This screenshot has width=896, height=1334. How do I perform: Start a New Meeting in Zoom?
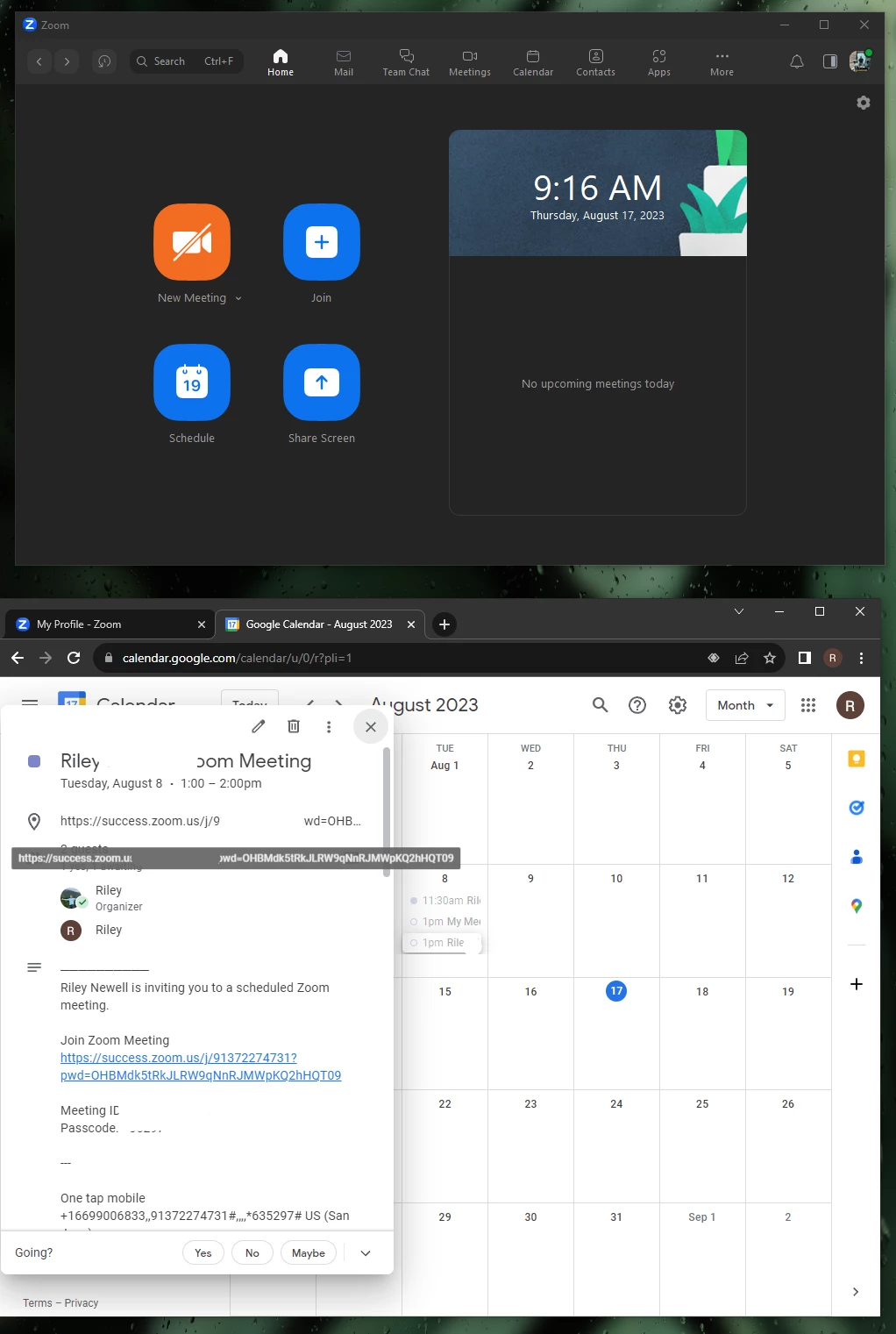192,242
